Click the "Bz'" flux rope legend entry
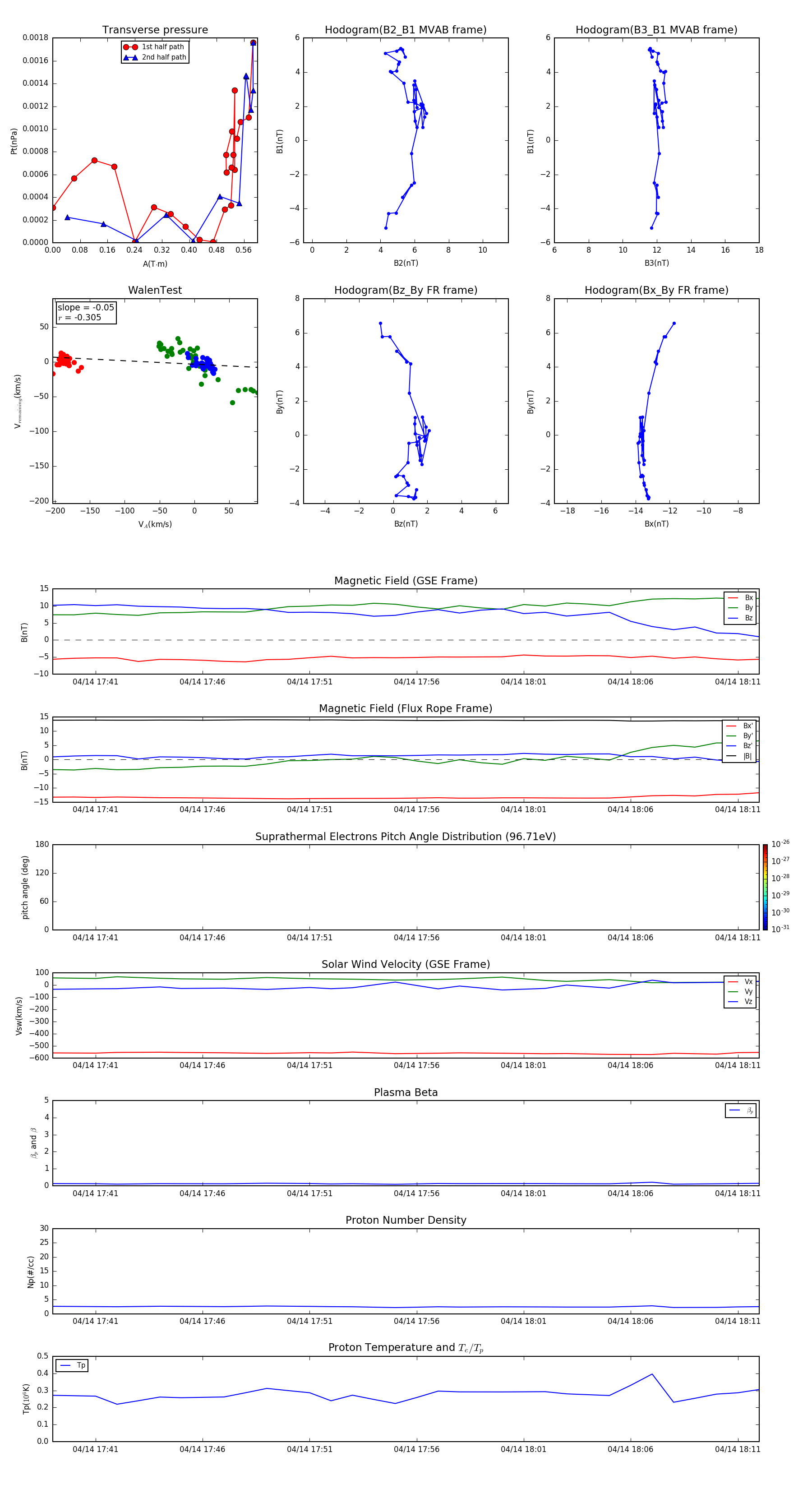Viewport: 812px width, 1489px height. click(739, 746)
